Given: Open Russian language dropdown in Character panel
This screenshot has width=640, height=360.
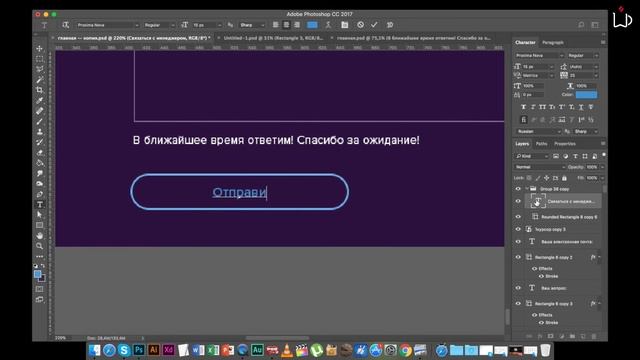Looking at the screenshot, I should 538,131.
